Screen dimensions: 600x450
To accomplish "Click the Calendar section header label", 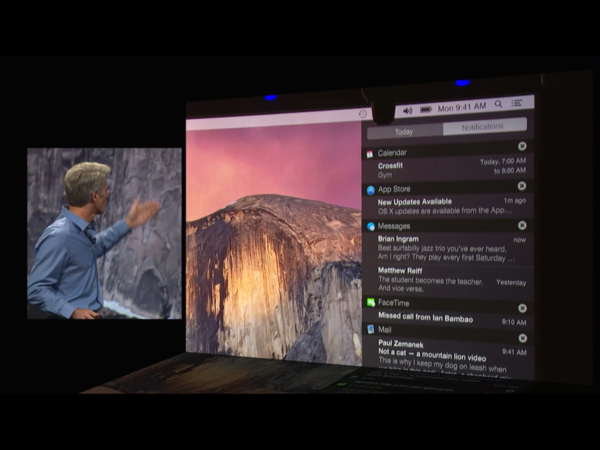I will click(392, 153).
